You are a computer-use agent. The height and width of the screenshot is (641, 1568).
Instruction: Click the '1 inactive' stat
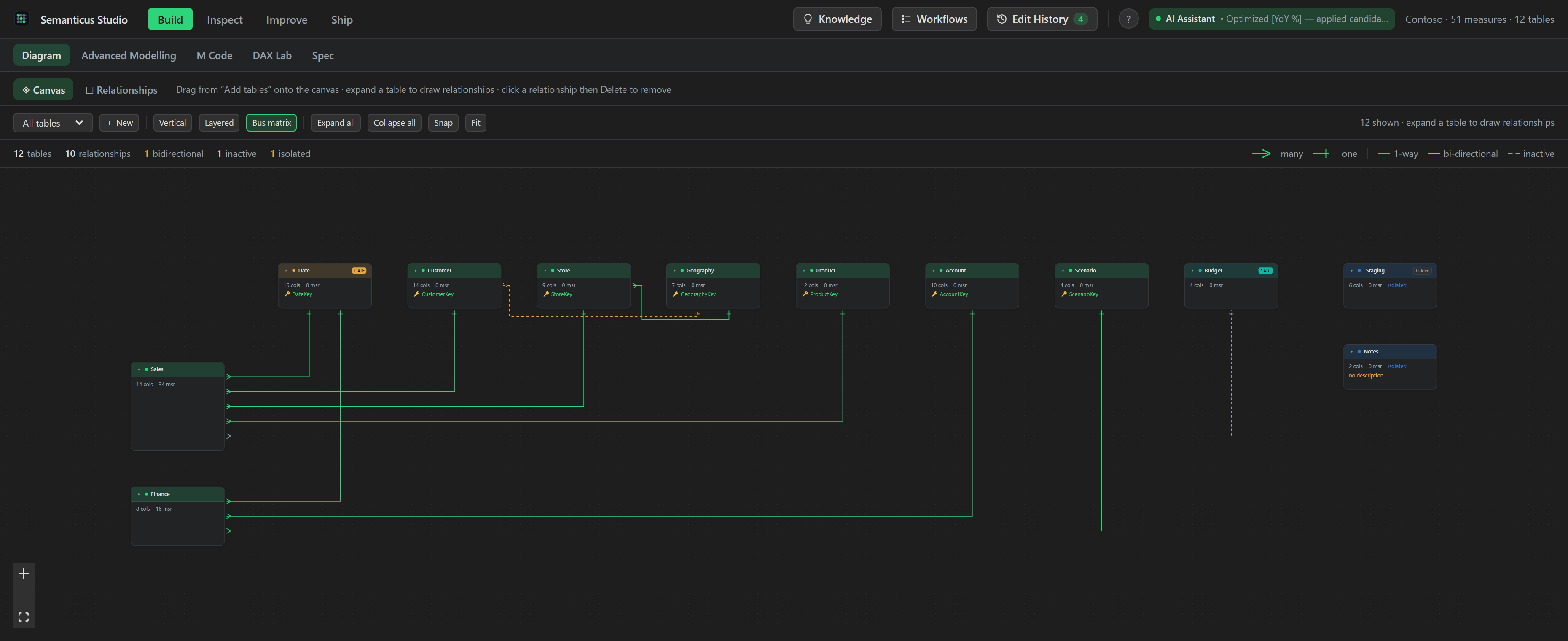click(237, 154)
